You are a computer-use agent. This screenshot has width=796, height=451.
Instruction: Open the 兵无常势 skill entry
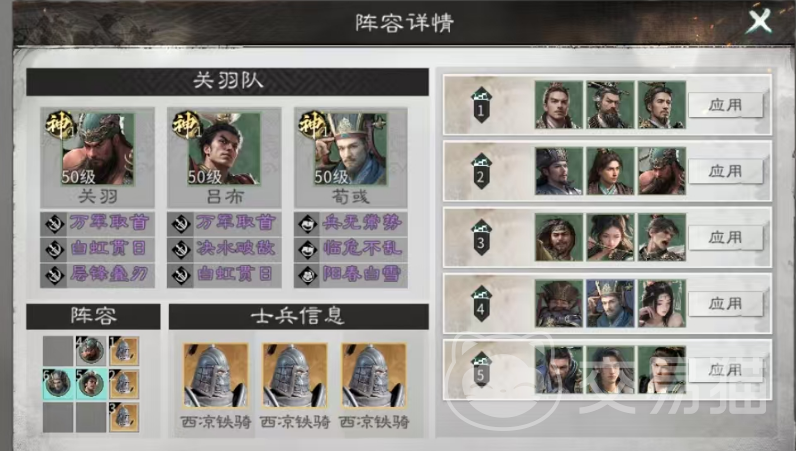351,223
